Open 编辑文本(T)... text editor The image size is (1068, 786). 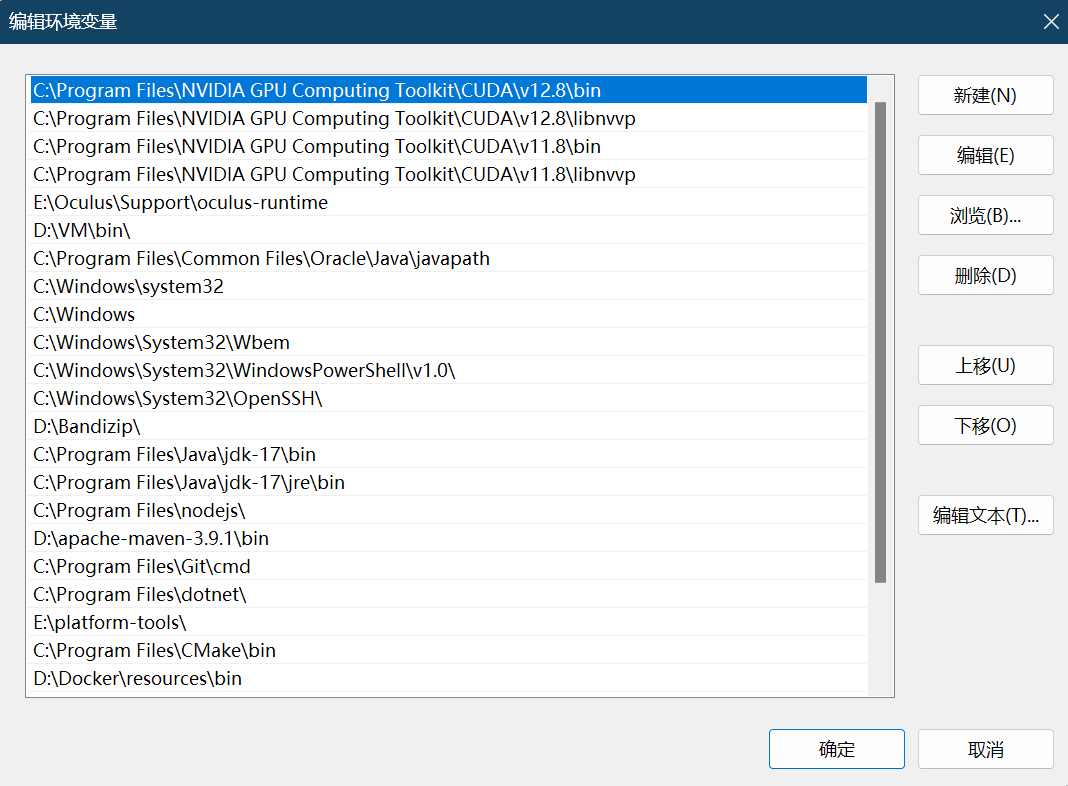point(985,515)
